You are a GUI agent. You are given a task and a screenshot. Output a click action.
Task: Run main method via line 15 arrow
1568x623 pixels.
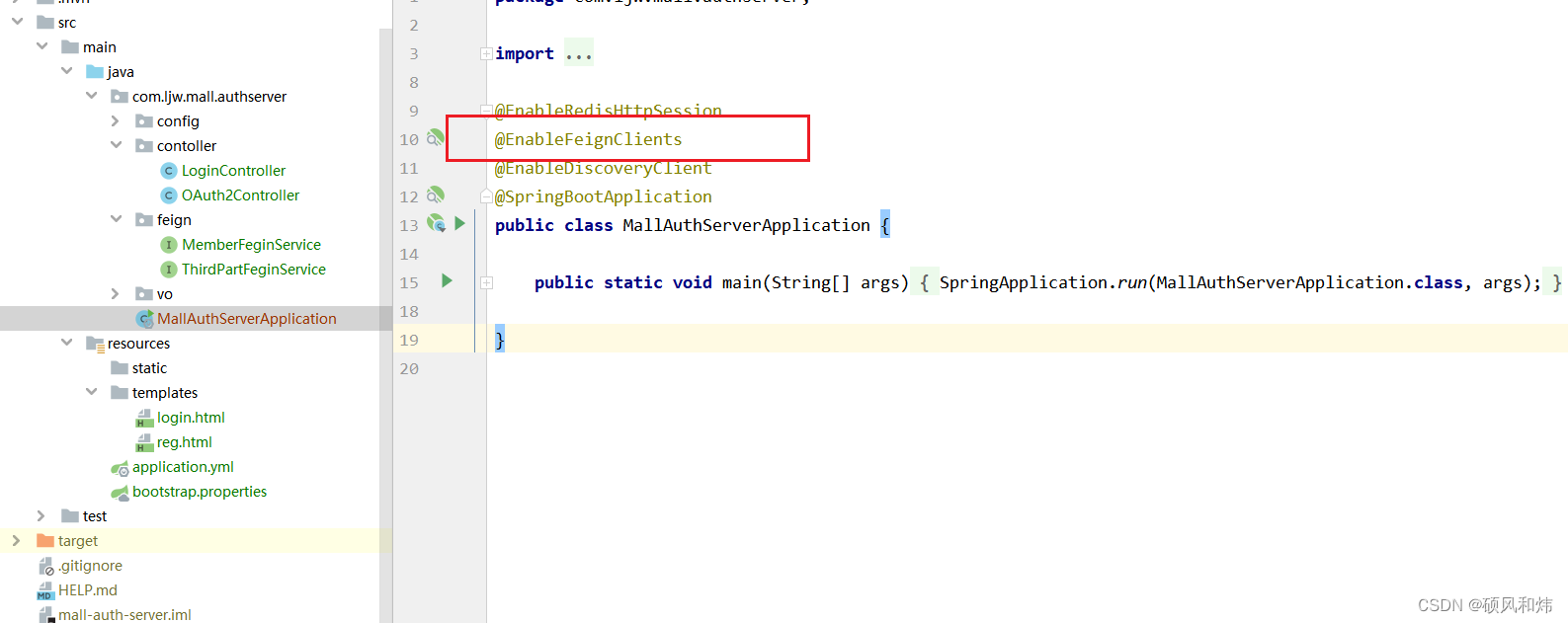pos(447,280)
